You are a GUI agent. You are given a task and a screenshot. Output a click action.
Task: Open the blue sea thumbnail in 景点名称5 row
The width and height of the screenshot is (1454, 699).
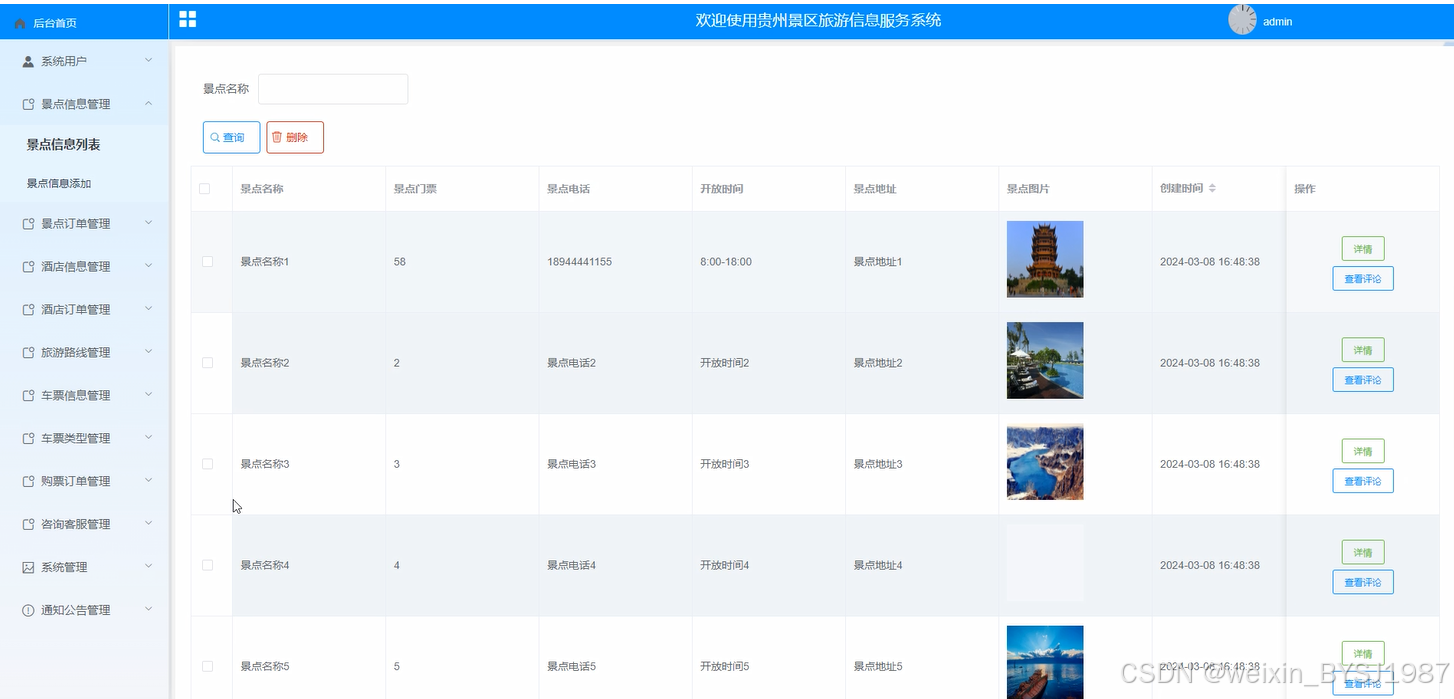1045,662
